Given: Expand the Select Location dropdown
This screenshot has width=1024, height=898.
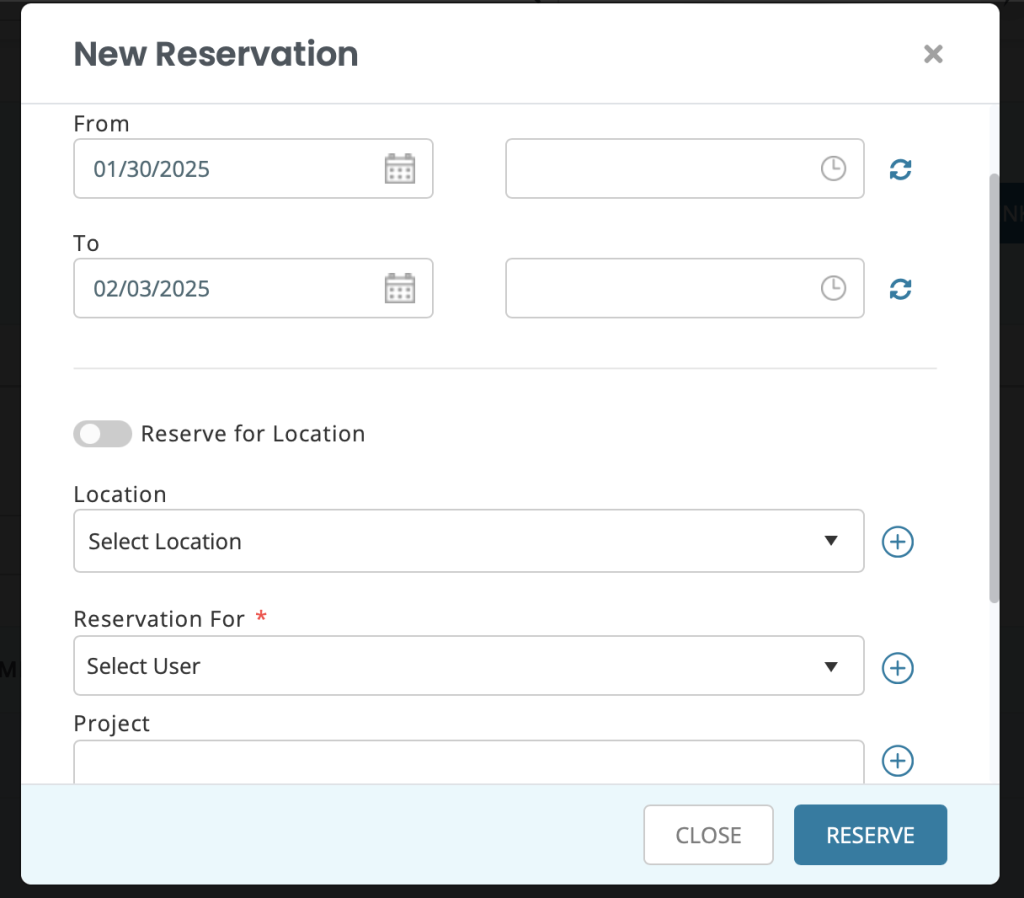Looking at the screenshot, I should click(469, 541).
